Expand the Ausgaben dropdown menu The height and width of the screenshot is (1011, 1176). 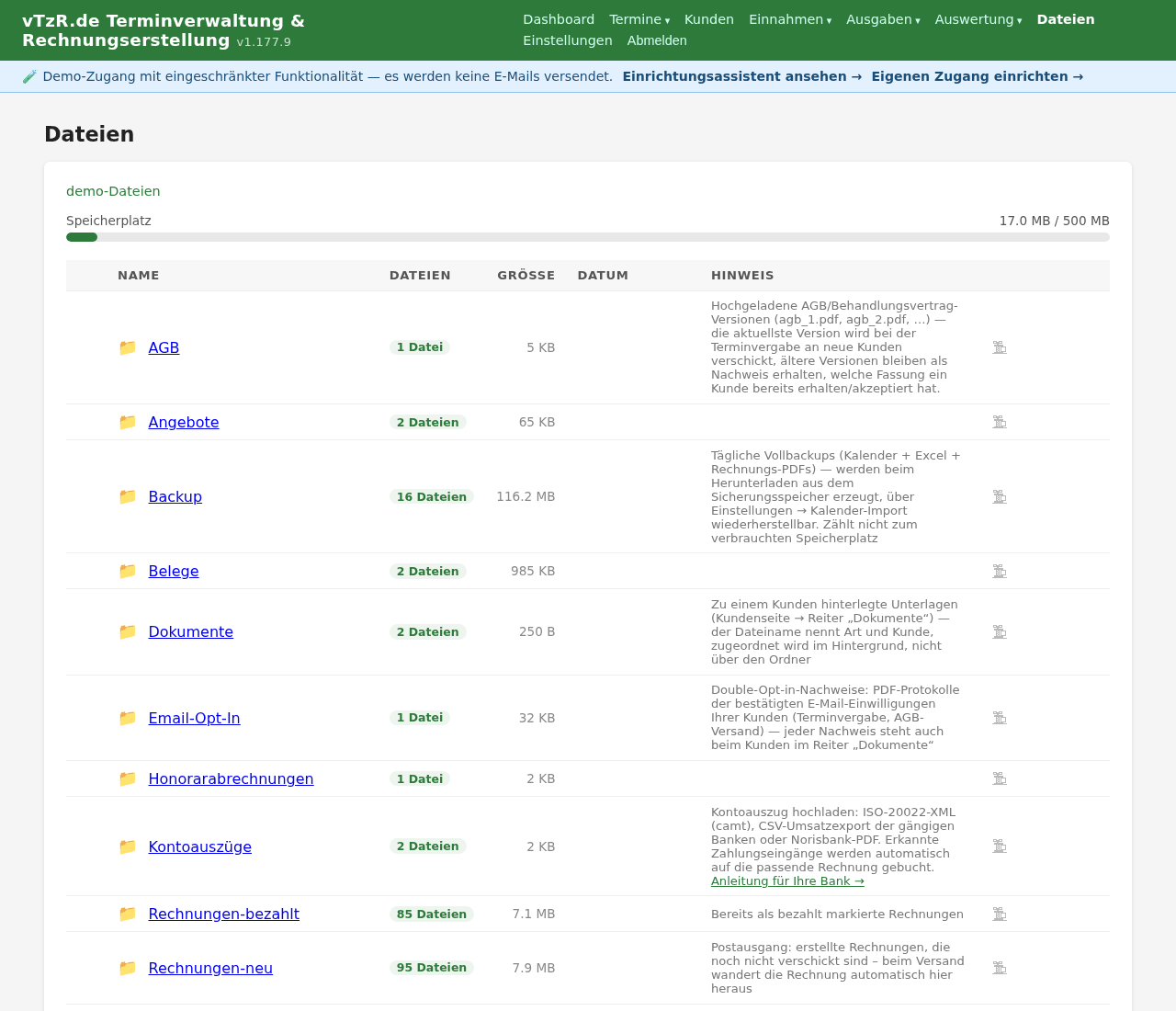(883, 19)
